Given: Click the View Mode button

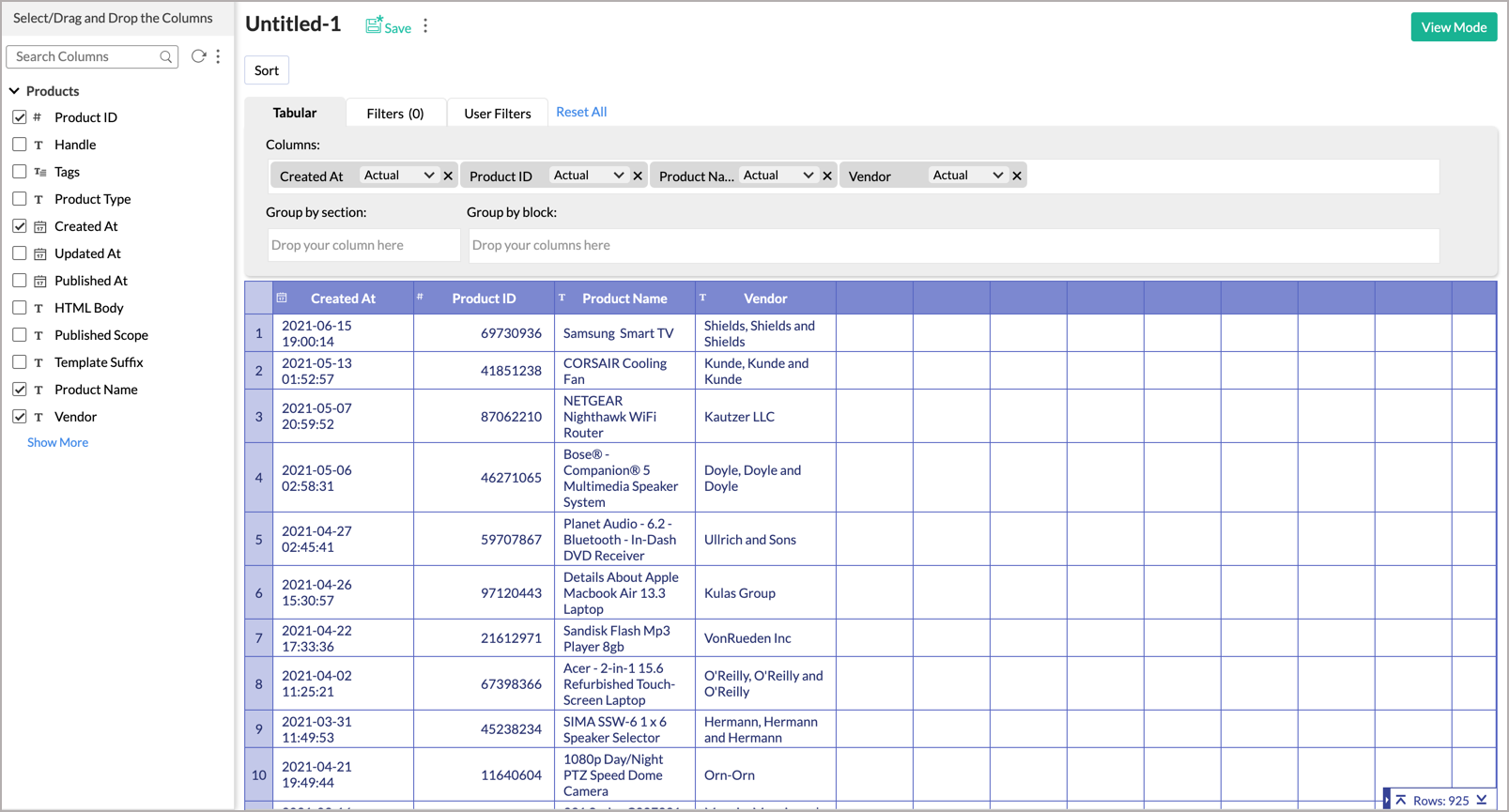Looking at the screenshot, I should (x=1453, y=27).
